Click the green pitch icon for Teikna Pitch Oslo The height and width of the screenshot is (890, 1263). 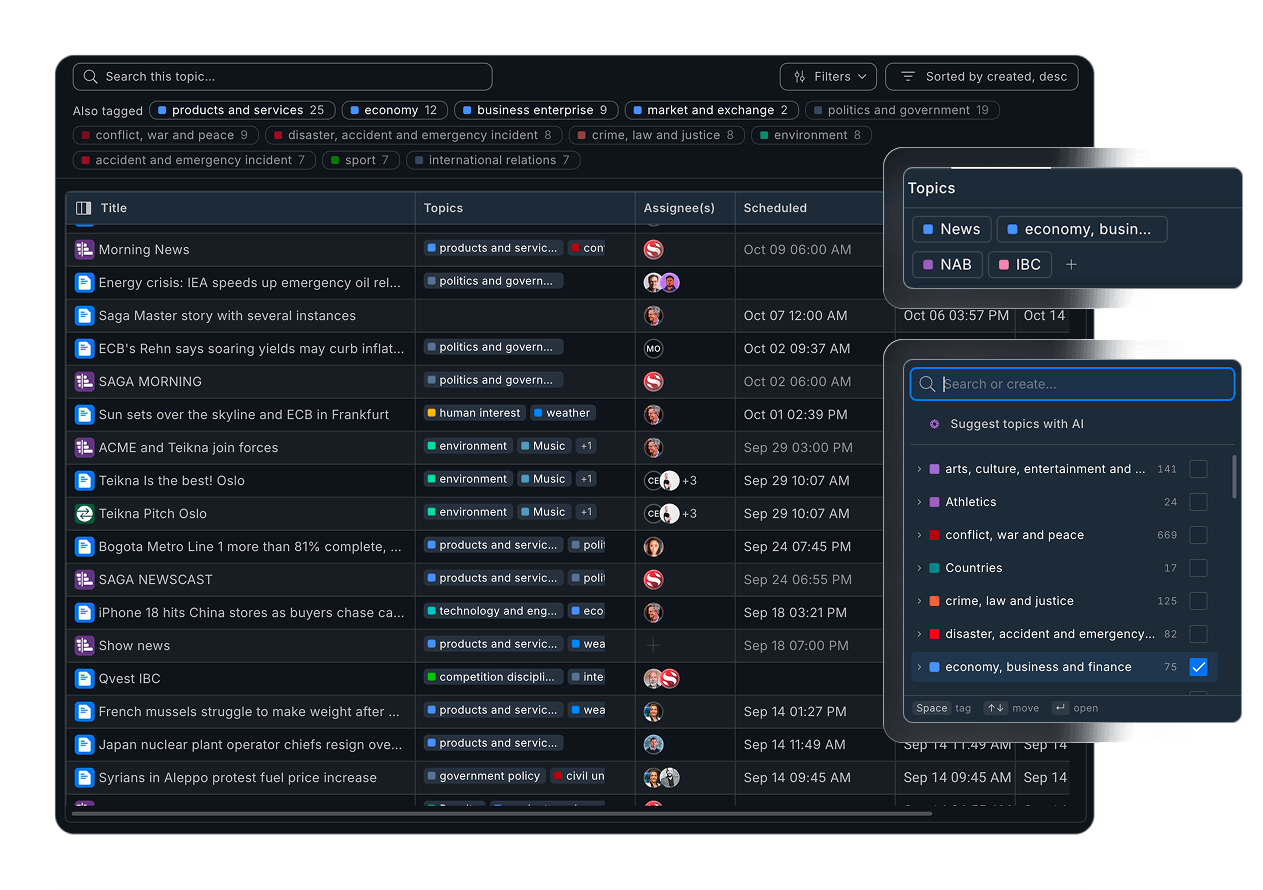point(85,514)
